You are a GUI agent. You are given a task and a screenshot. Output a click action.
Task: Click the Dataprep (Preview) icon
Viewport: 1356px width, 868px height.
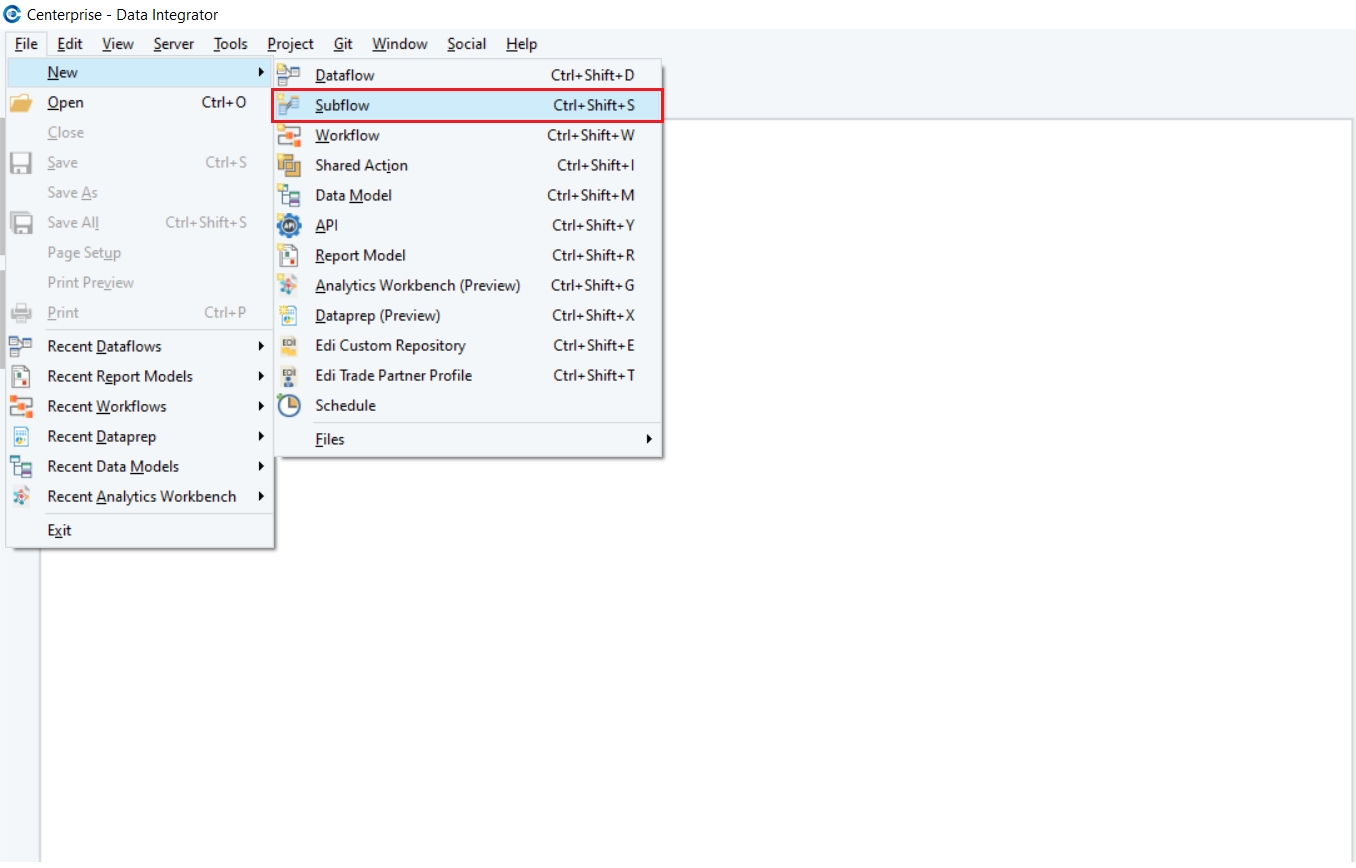pos(288,315)
